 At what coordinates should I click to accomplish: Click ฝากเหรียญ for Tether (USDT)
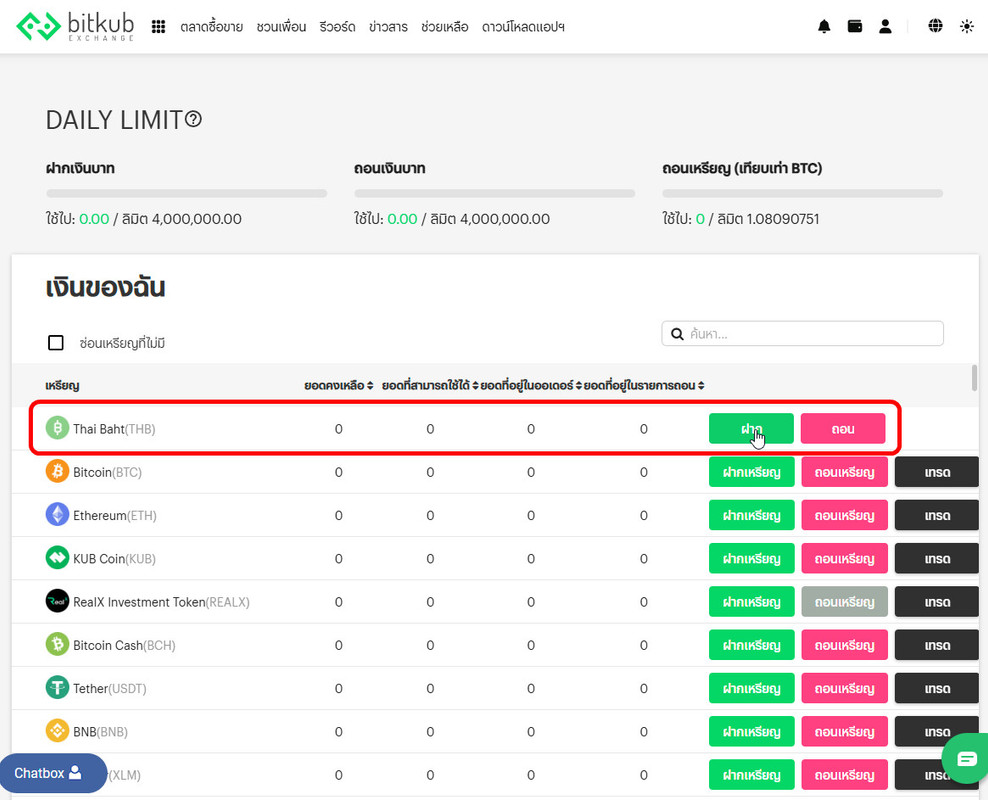[752, 688]
